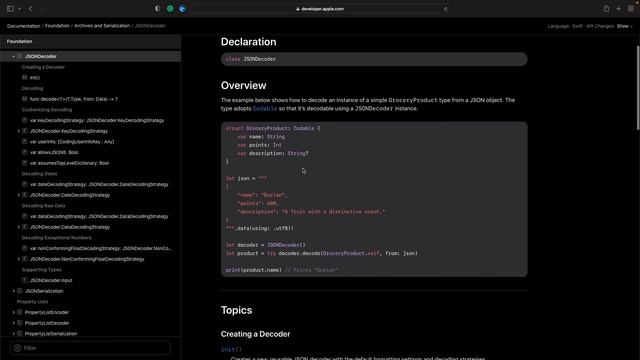Click the Filter field in the sidebar
The height and width of the screenshot is (360, 640).
coord(90,348)
